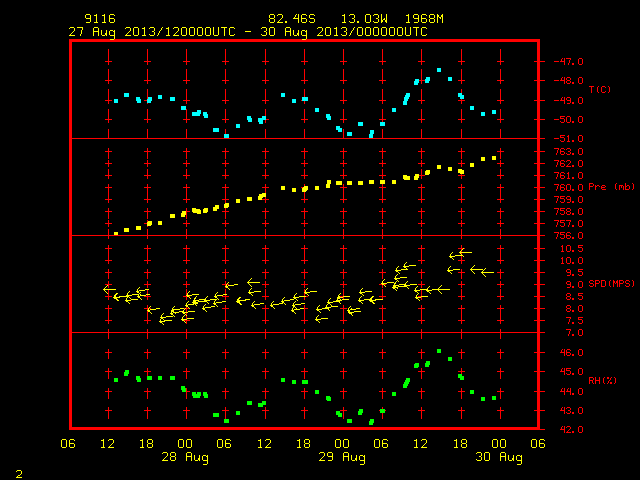The image size is (640, 480).
Task: Click the first yellow pressure point near 756.0
Action: click(x=116, y=234)
